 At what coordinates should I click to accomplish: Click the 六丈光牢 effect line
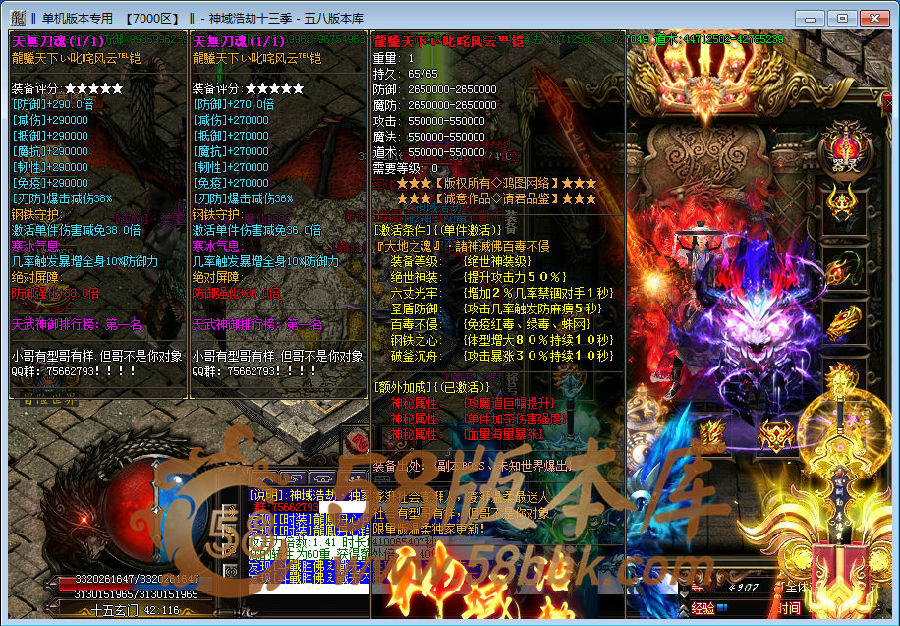coord(502,293)
